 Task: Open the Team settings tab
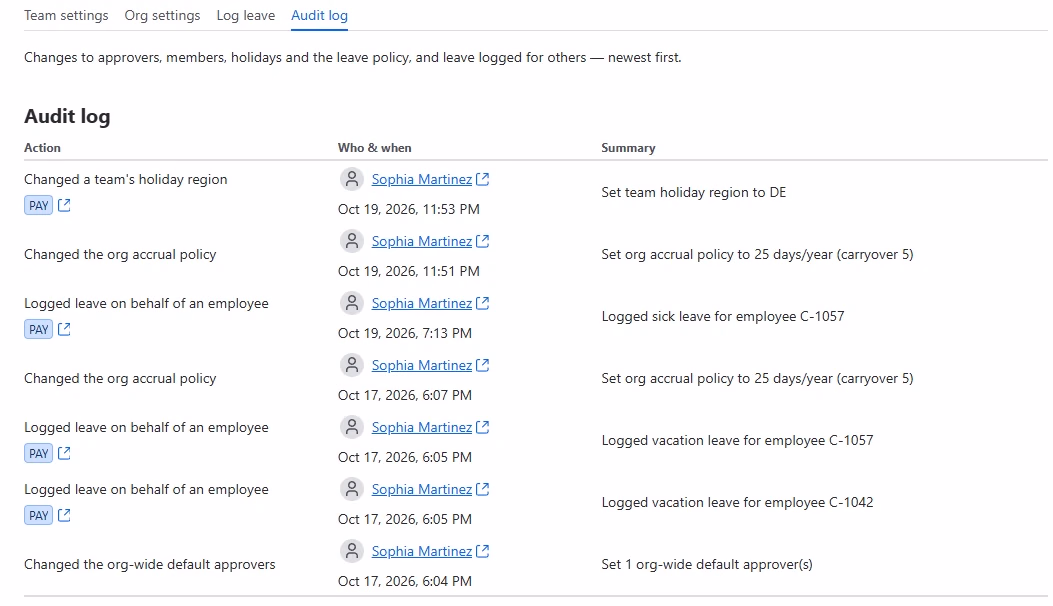[66, 15]
